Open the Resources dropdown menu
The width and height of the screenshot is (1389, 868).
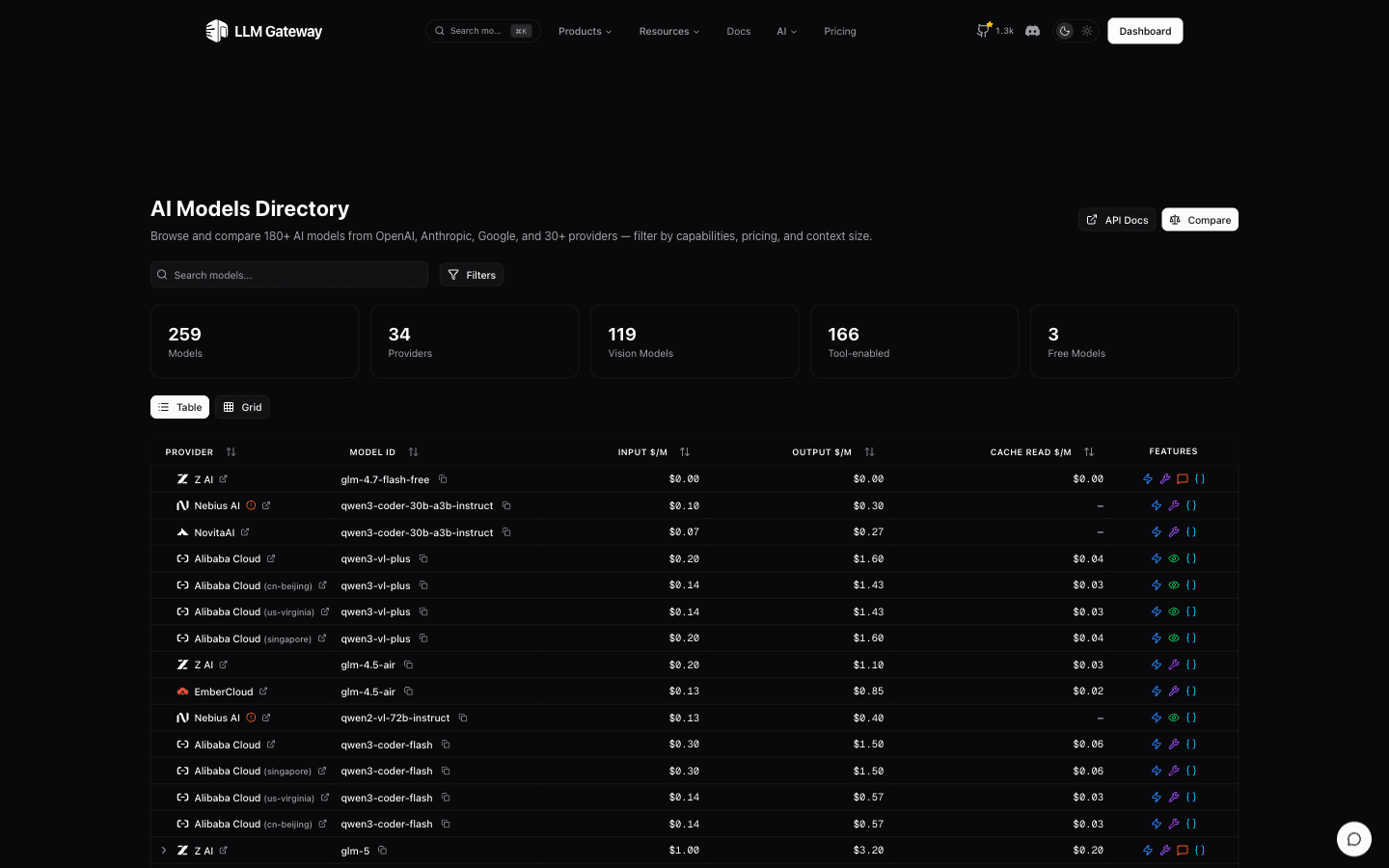pos(669,31)
